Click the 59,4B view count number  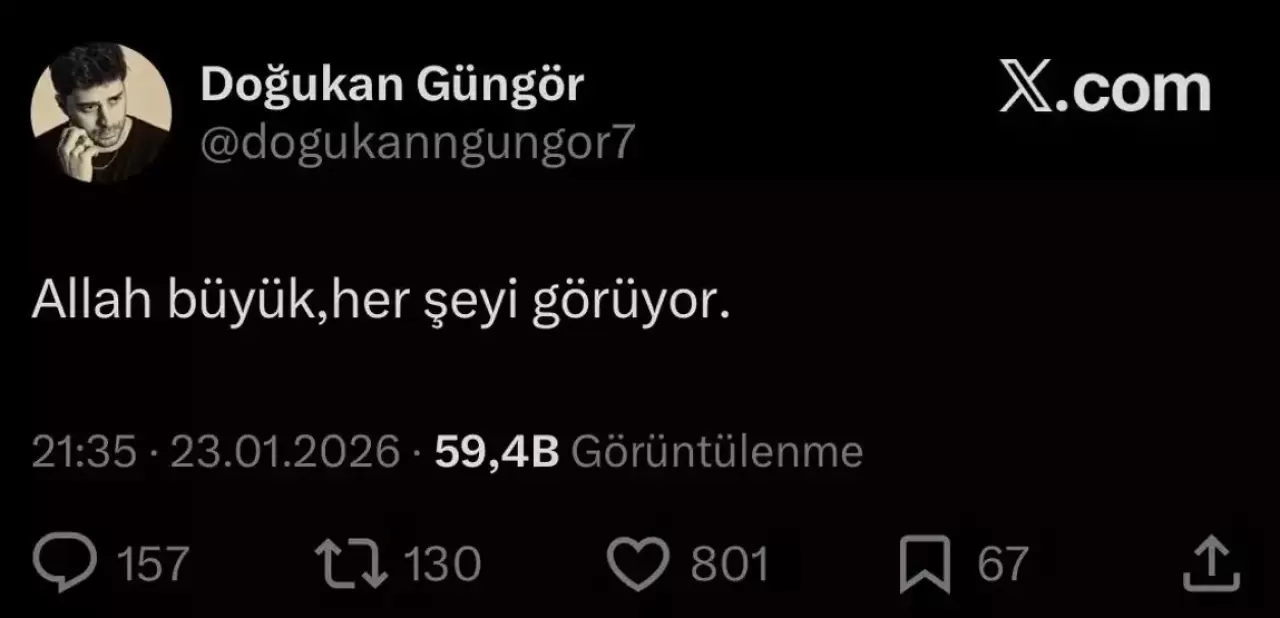496,453
